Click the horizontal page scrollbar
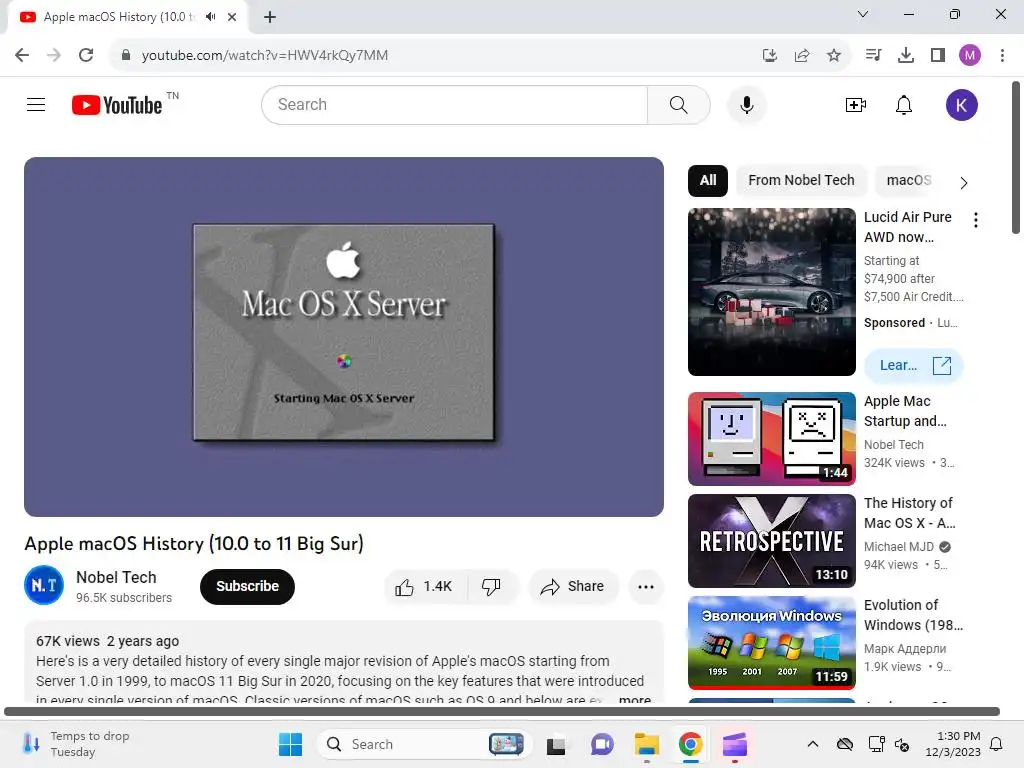The image size is (1024, 768). pyautogui.click(x=502, y=711)
